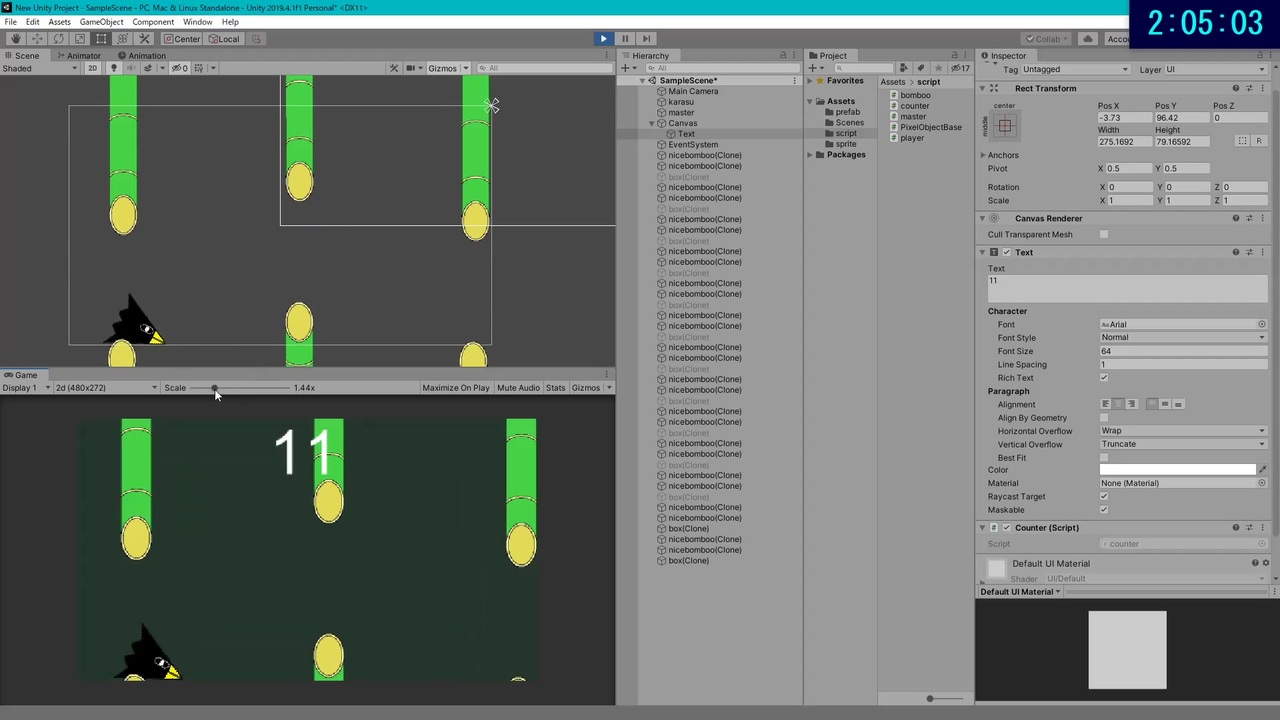Open Vertical Overflow dropdown
The height and width of the screenshot is (720, 1280).
coord(1182,444)
